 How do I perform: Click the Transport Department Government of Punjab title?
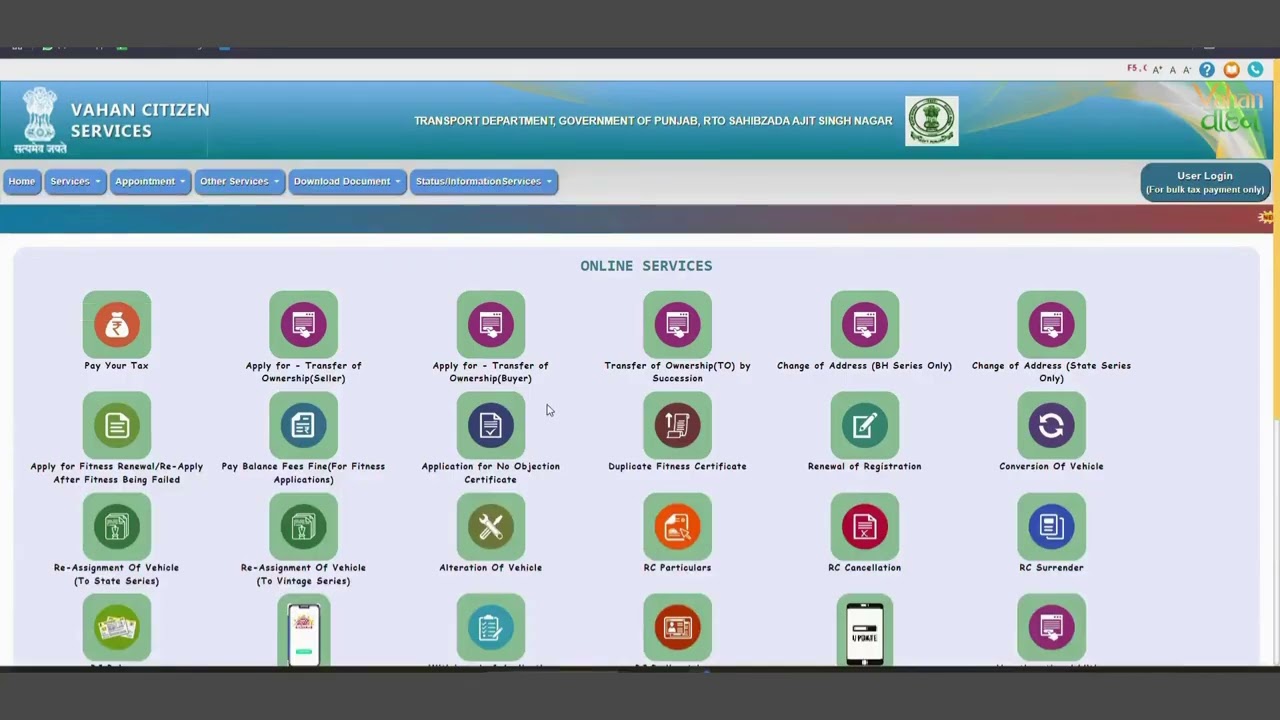653,121
